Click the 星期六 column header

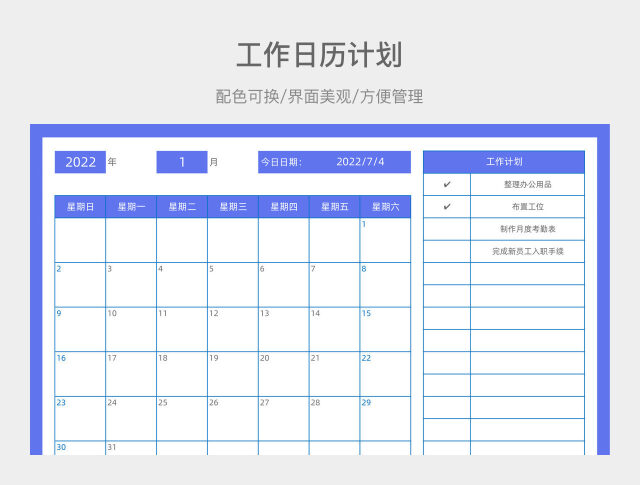[385, 207]
